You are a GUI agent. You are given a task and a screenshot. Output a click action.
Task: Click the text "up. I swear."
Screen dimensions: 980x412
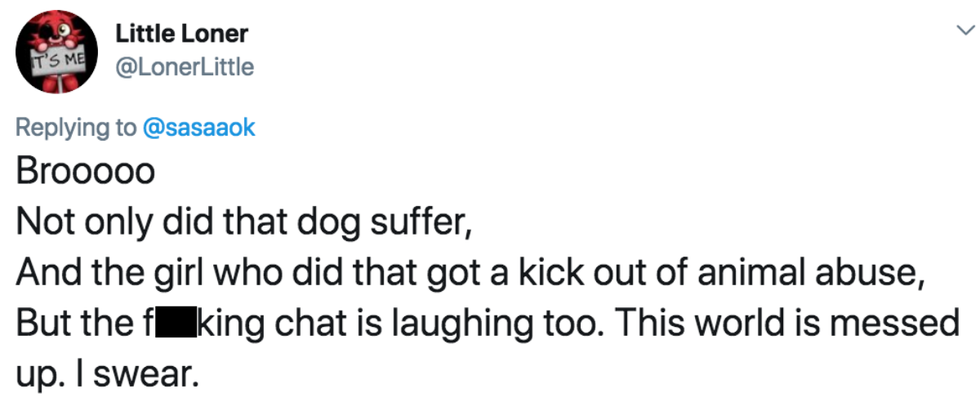[108, 376]
